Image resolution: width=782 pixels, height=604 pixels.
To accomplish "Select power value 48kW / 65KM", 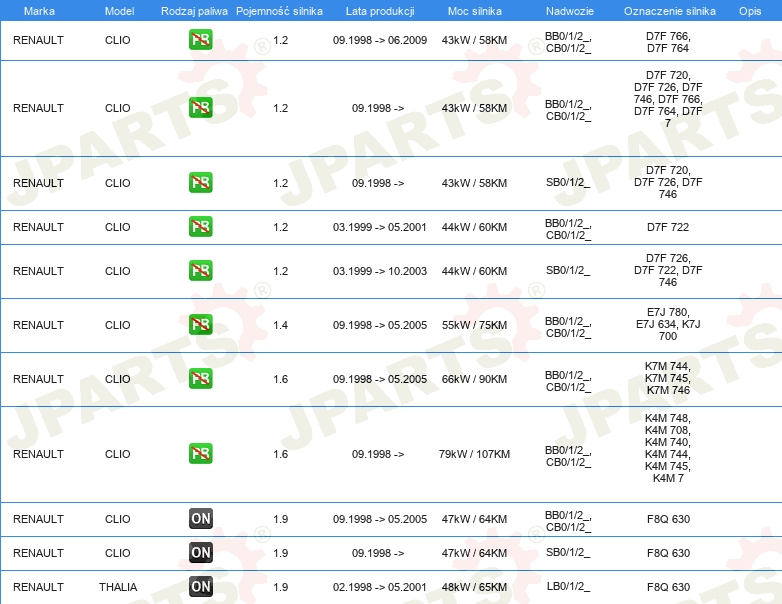I will click(x=474, y=588).
